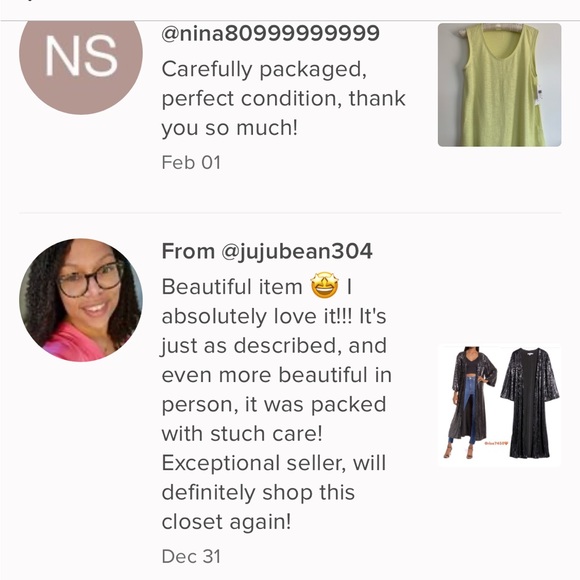Screen dimensions: 580x580
Task: Click the model wearing kimono in thumbnail
Action: point(470,402)
